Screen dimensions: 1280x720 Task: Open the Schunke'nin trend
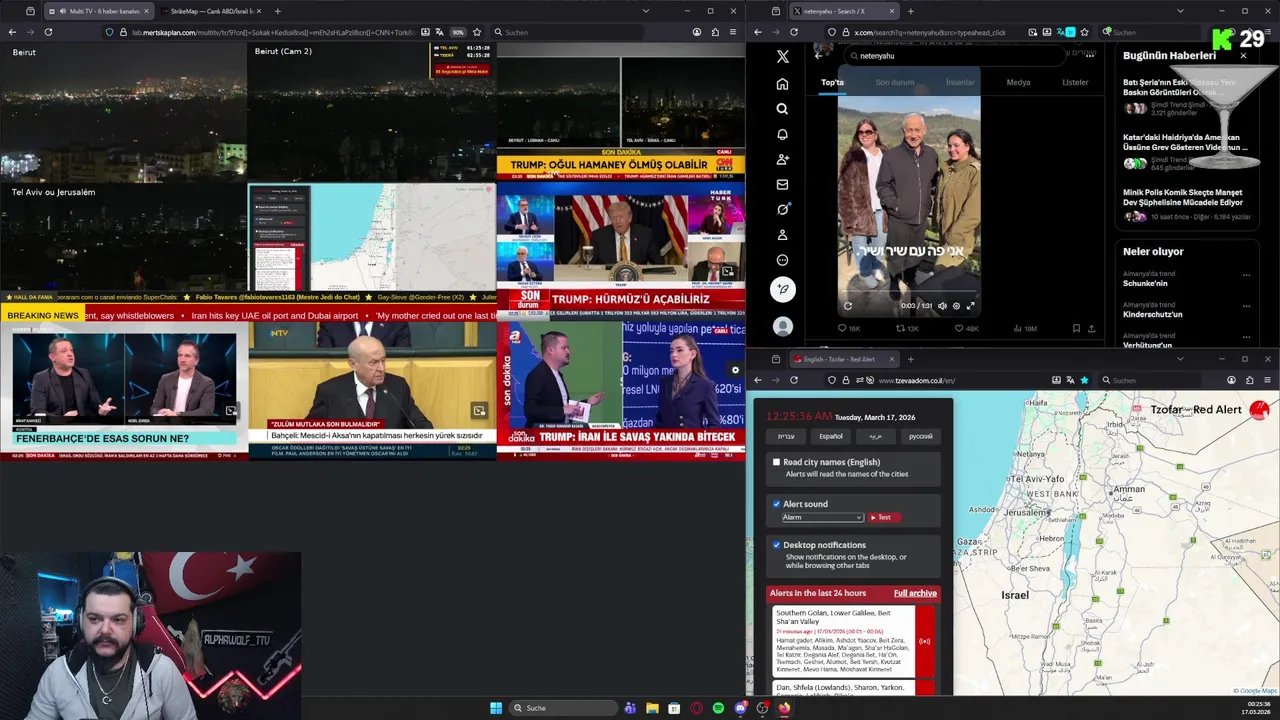(x=1145, y=284)
